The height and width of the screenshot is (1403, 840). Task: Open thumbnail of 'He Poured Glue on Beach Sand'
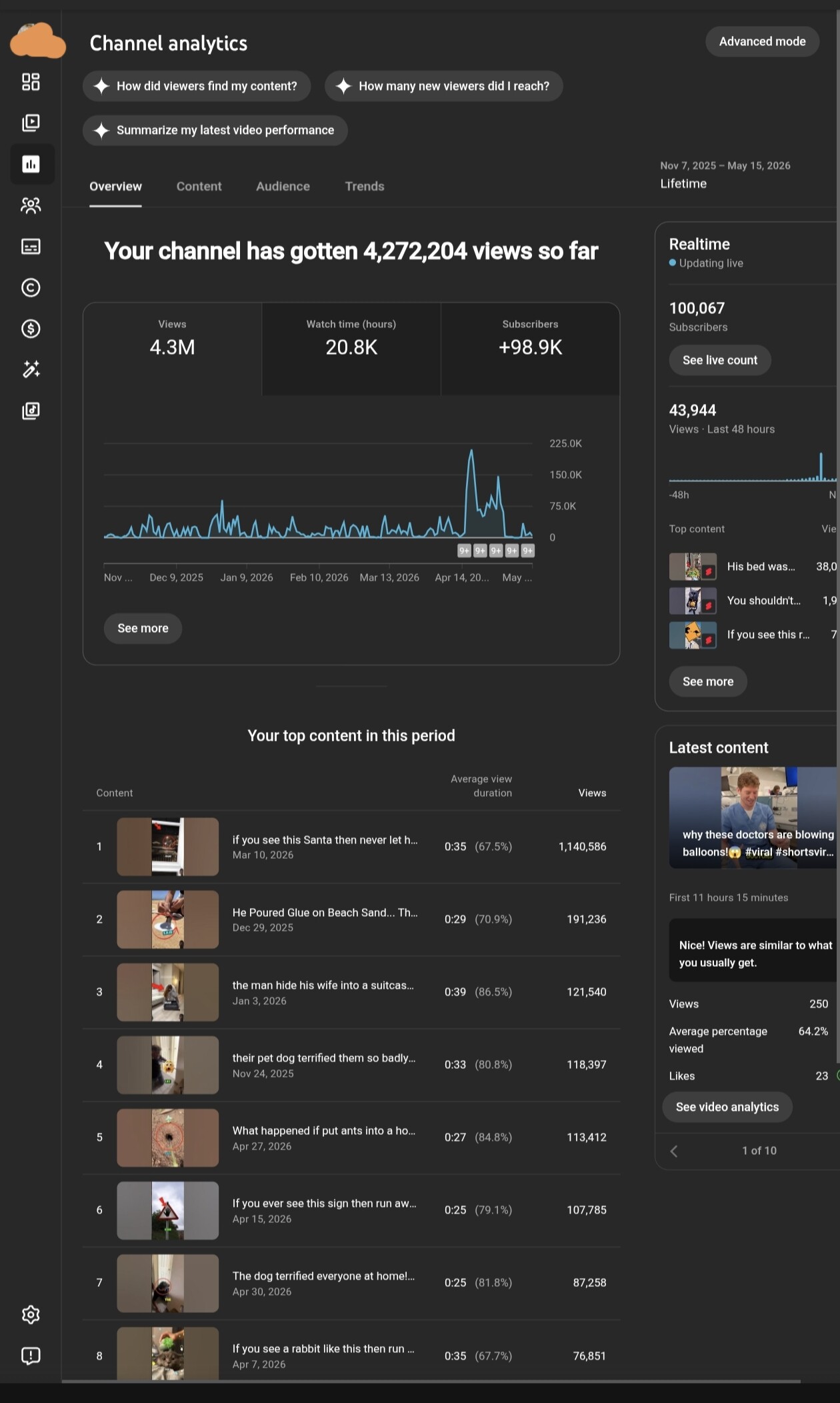[168, 920]
